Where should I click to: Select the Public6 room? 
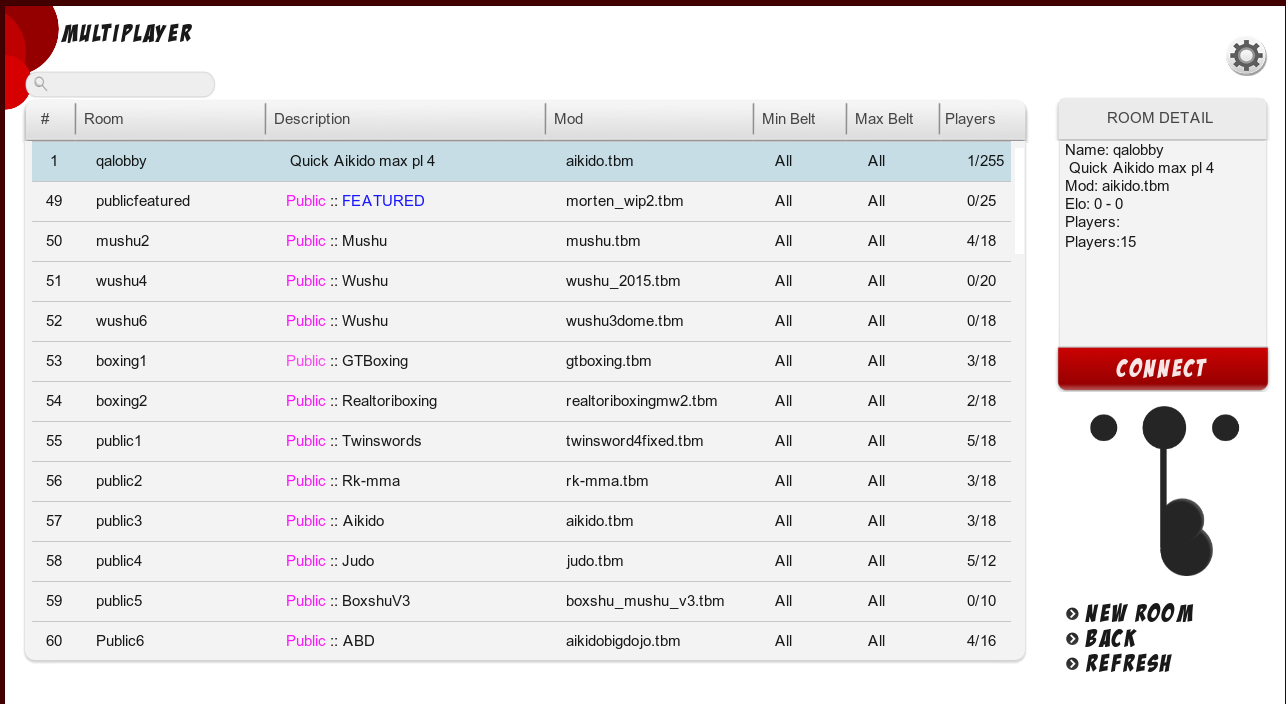click(521, 641)
